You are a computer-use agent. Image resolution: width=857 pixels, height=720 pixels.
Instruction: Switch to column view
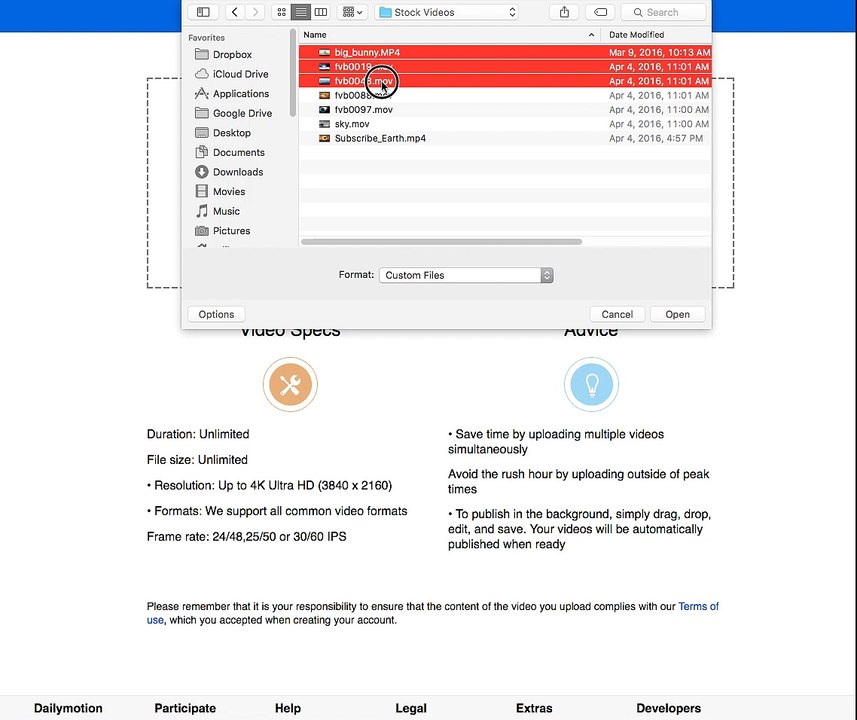coord(321,12)
